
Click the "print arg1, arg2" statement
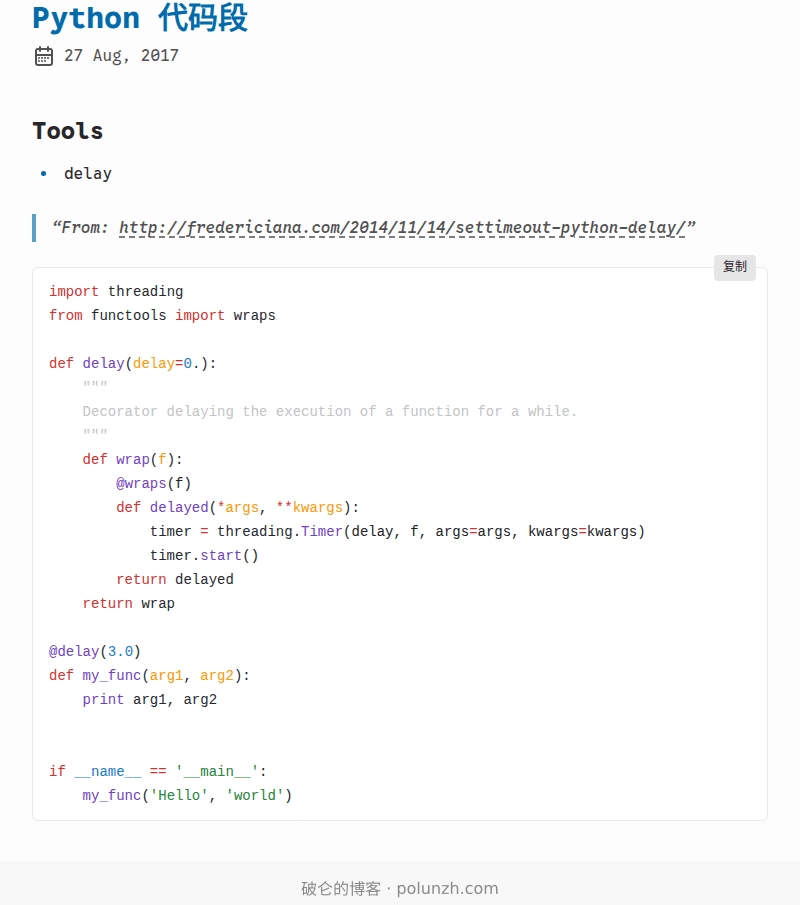pos(150,700)
